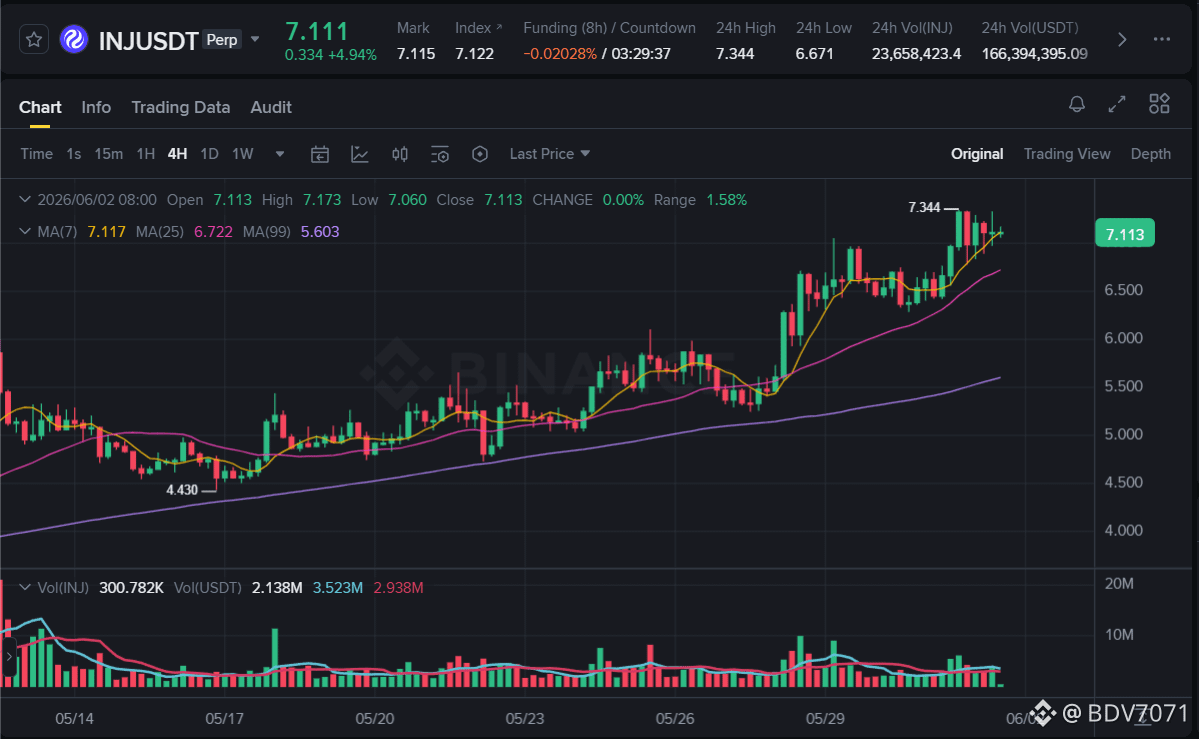
Task: Open technical indicators chart icon
Action: [359, 154]
